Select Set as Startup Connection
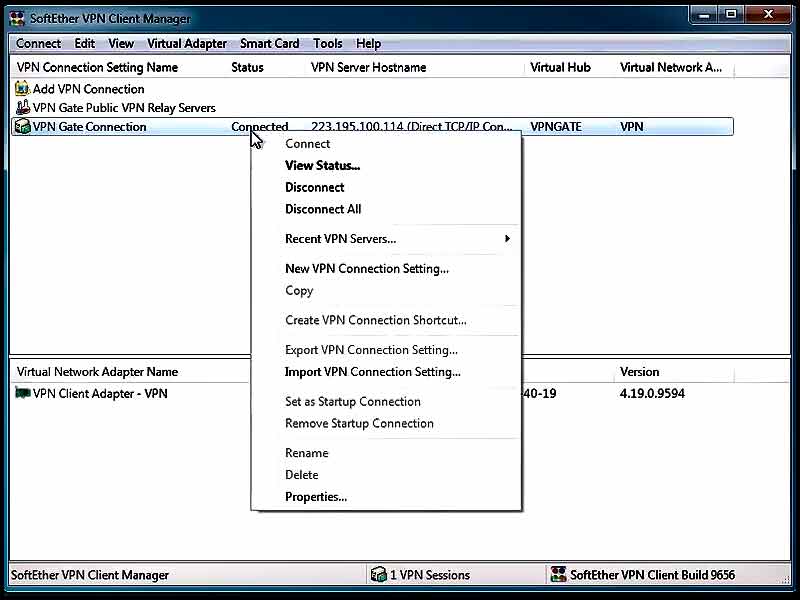 click(353, 402)
